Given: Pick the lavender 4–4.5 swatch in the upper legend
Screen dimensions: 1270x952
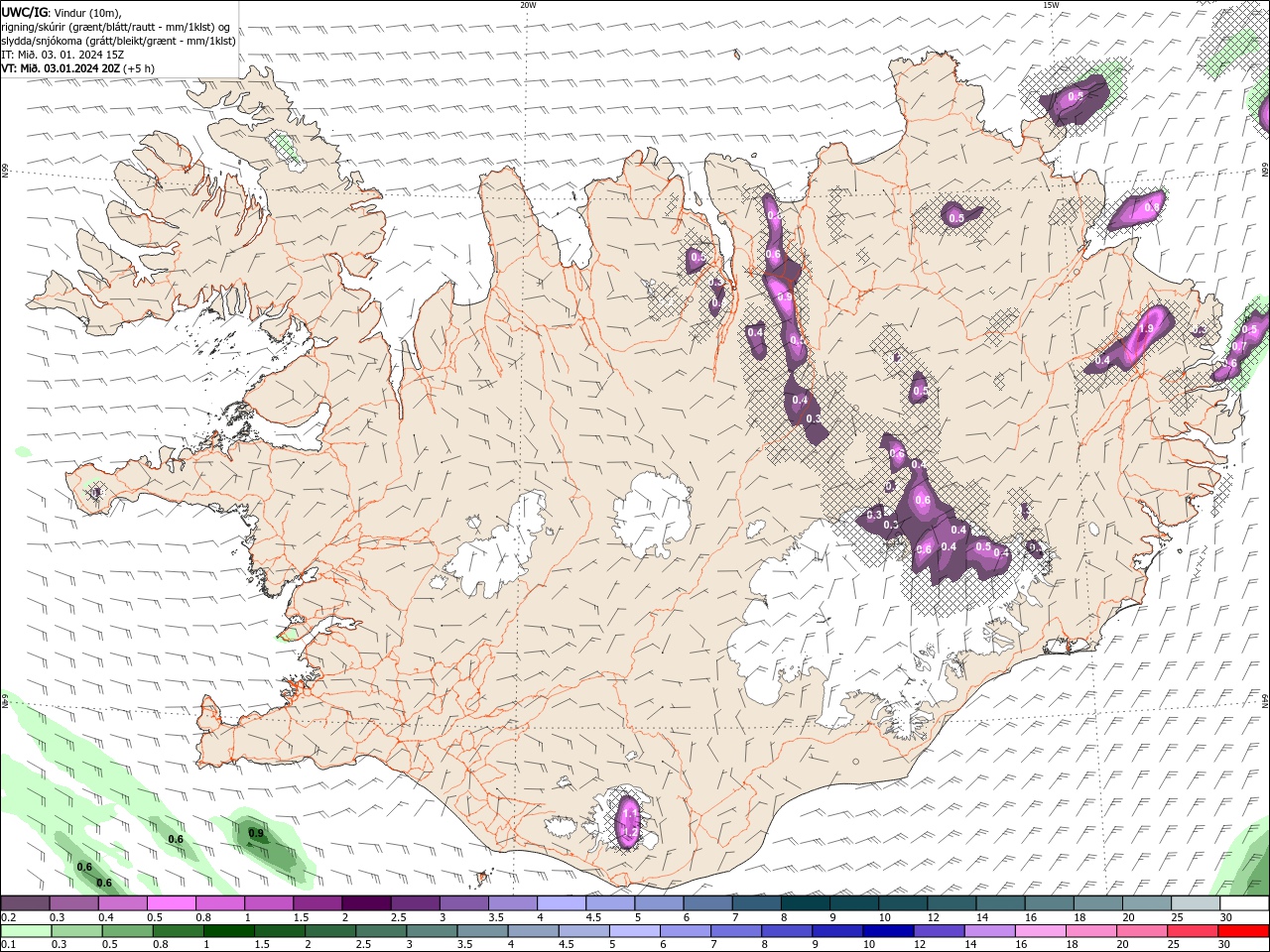Looking at the screenshot, I should 563,903.
